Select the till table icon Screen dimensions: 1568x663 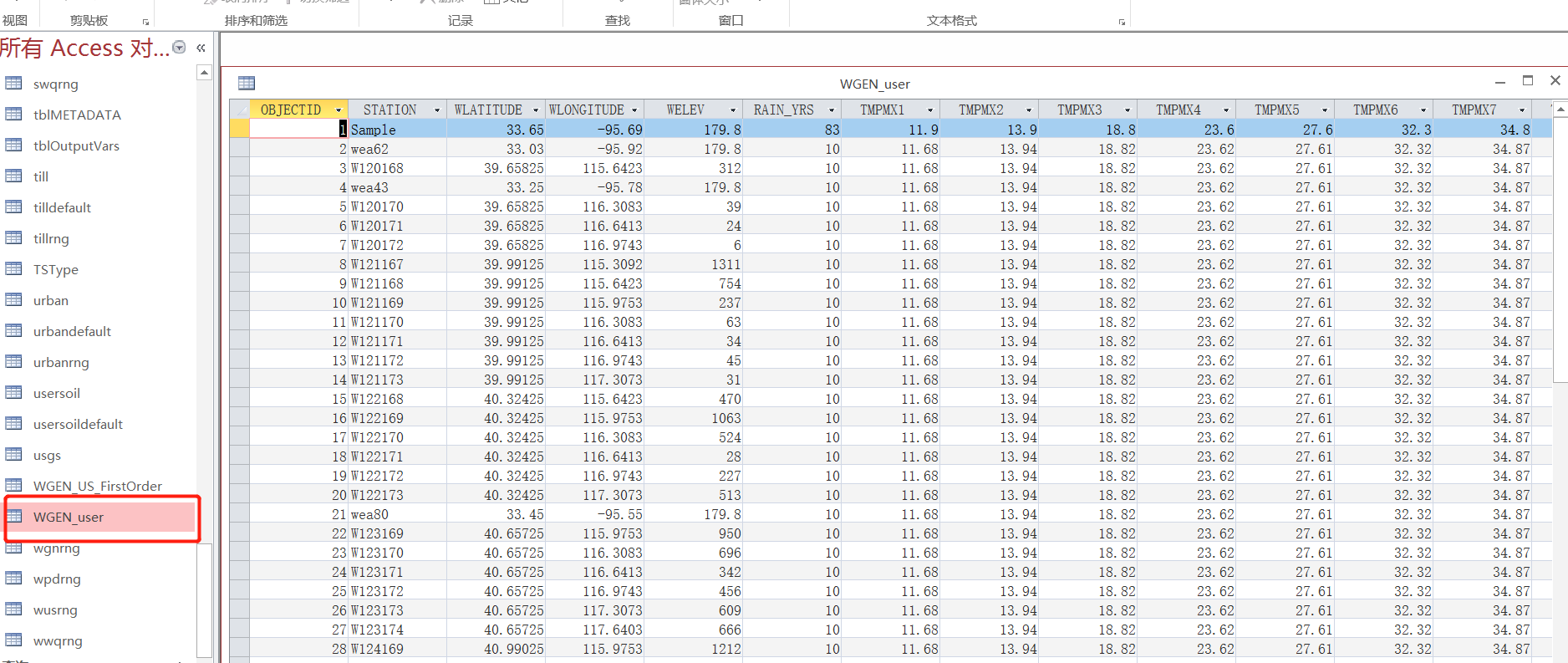pos(13,176)
